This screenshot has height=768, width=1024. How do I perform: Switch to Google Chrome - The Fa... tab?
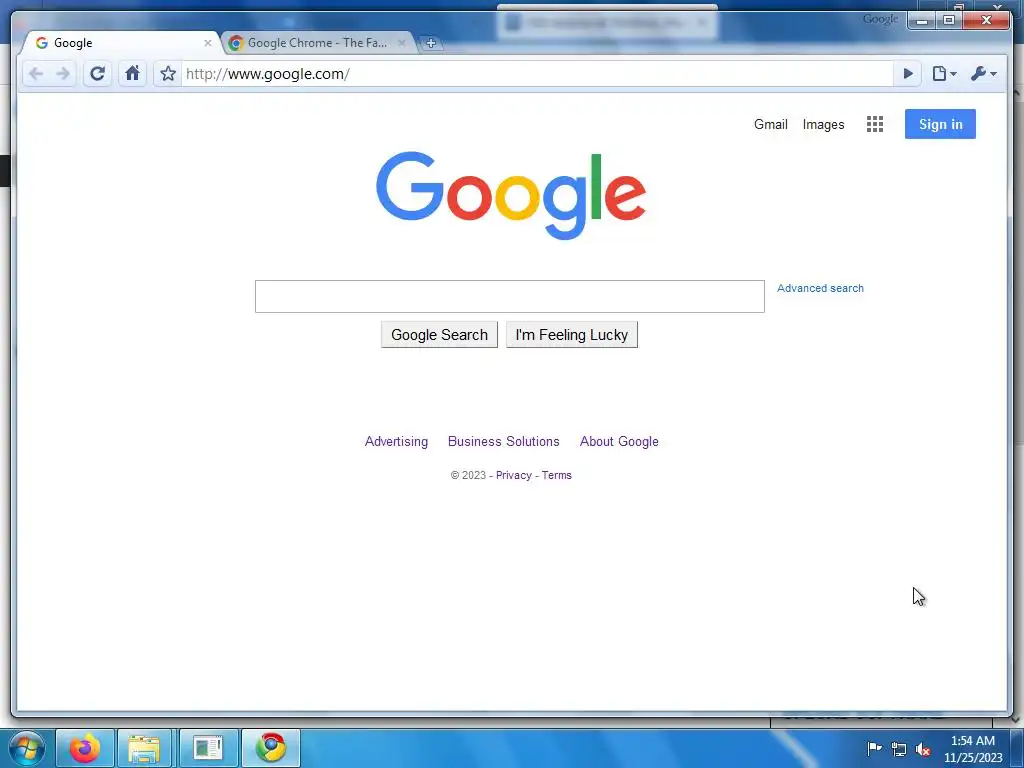(x=317, y=43)
